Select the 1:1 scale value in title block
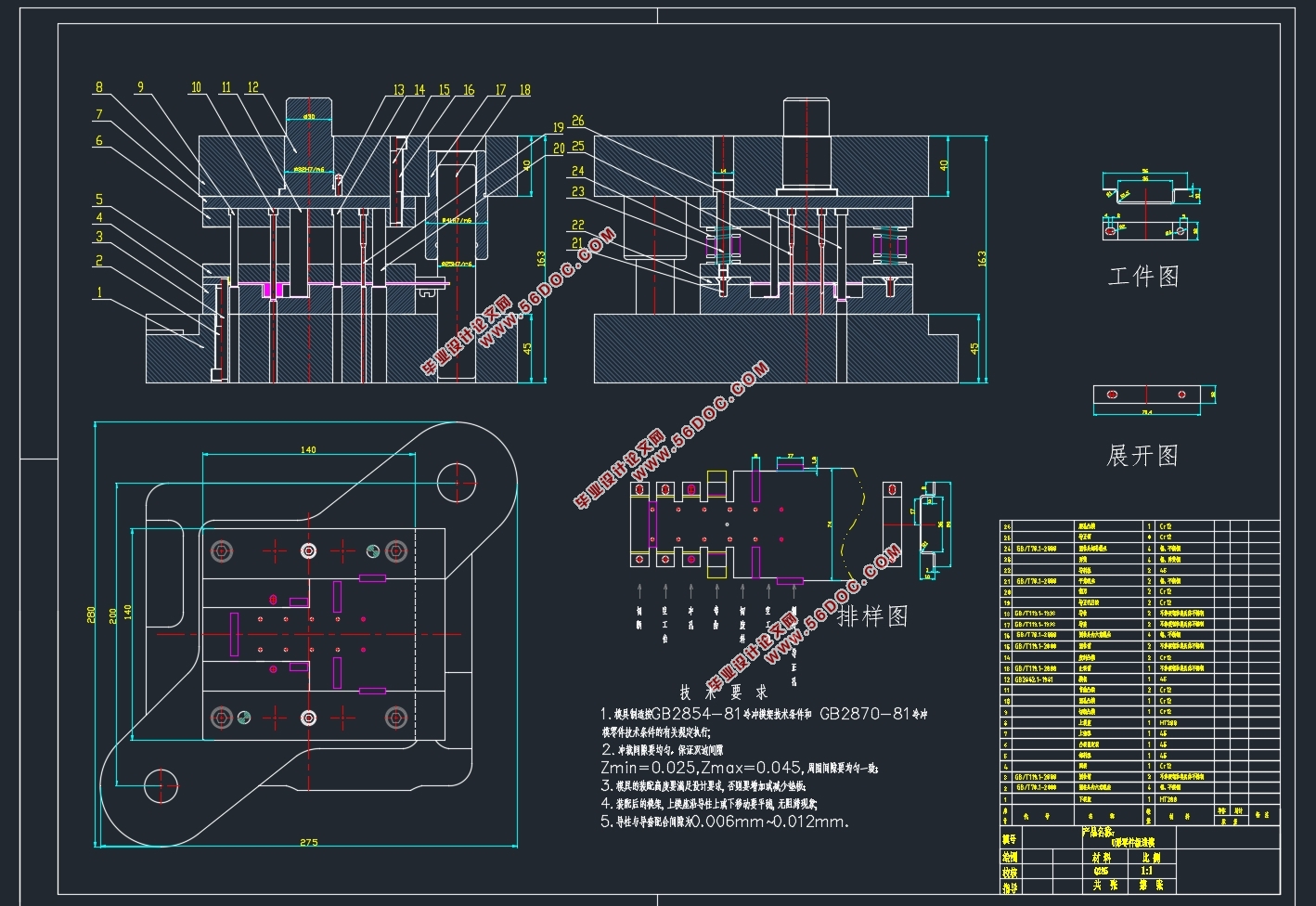Image resolution: width=1316 pixels, height=906 pixels. point(1145,872)
